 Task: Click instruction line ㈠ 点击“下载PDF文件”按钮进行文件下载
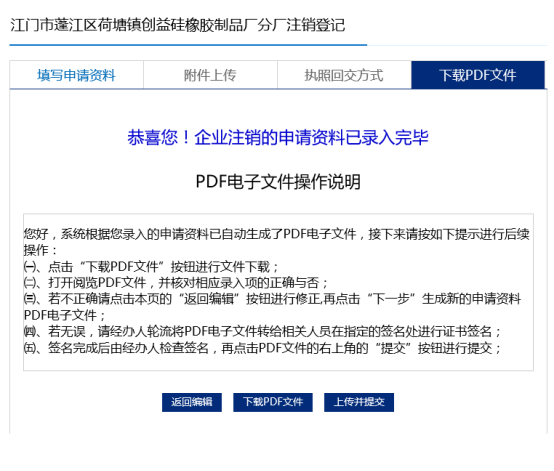click(152, 266)
